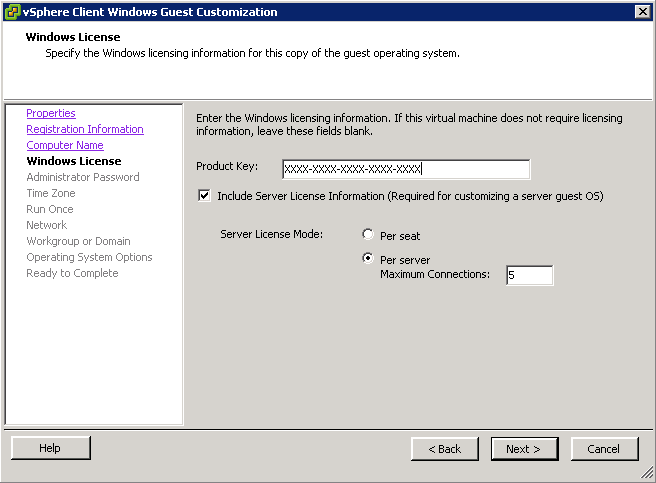Click the Workgroup or Domain step
Viewport: 656px width, 483px height.
coord(78,241)
